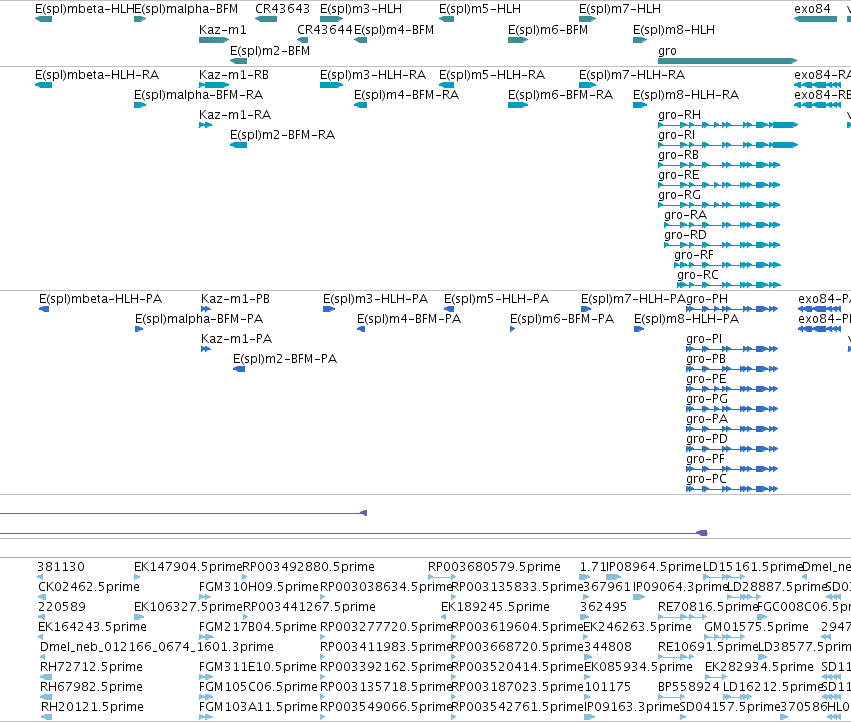Screen dimensions: 851x722
Task: Click protein E(spl)m5-HLH-PA
Action: (x=497, y=299)
